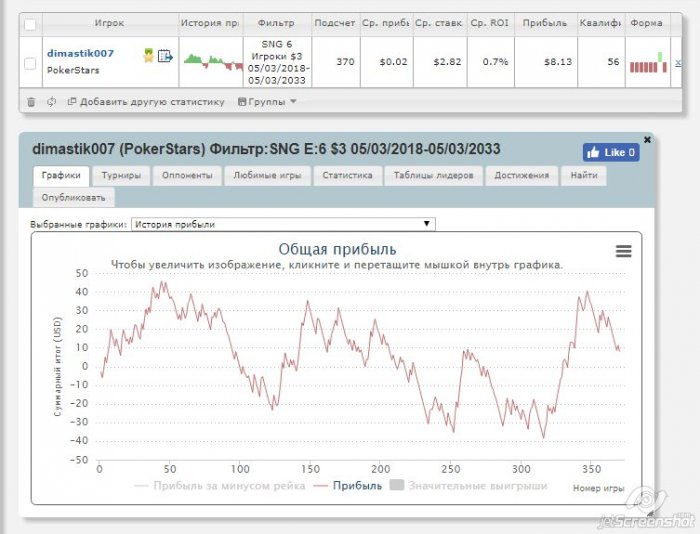
Task: Open the Любимые игры tab
Action: [267, 175]
